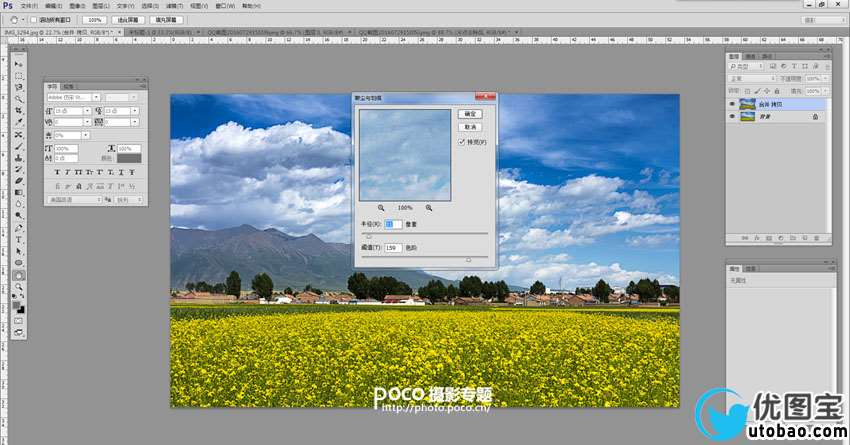Click the 适合屏幕 button
This screenshot has width=850, height=445.
click(x=128, y=20)
